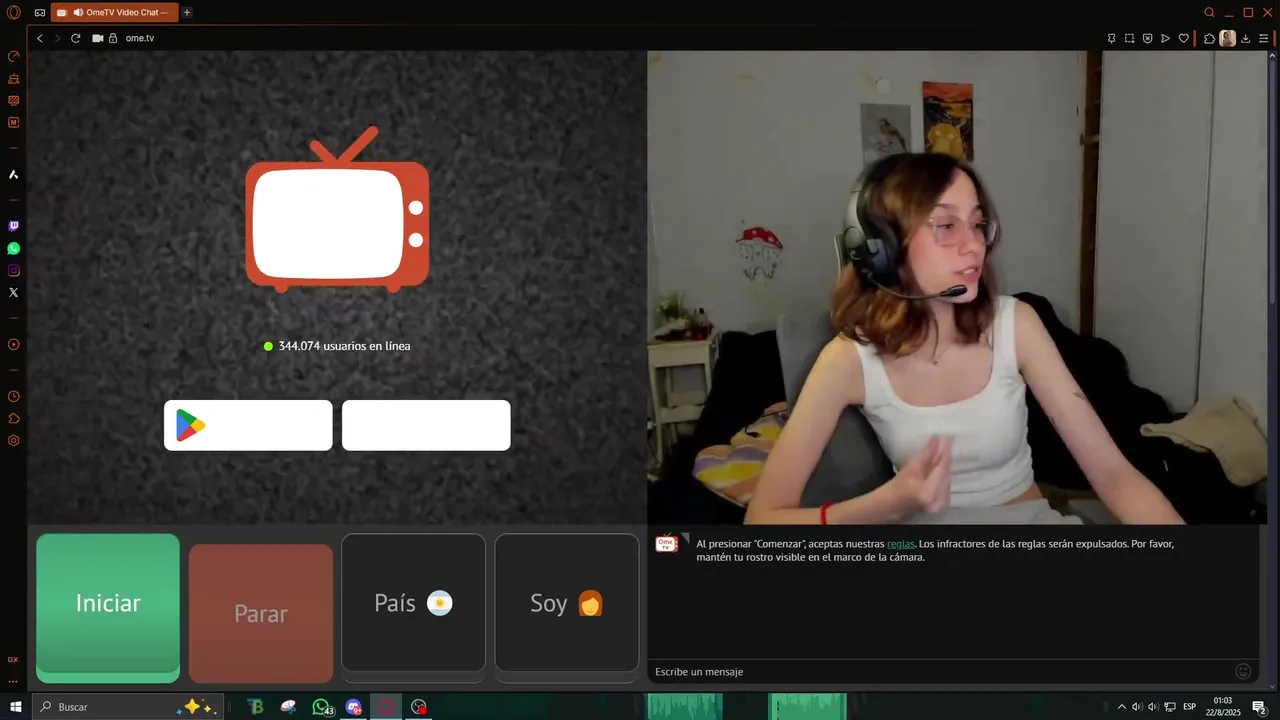Click the OmeTV television logo
This screenshot has width=1280, height=720.
[337, 210]
